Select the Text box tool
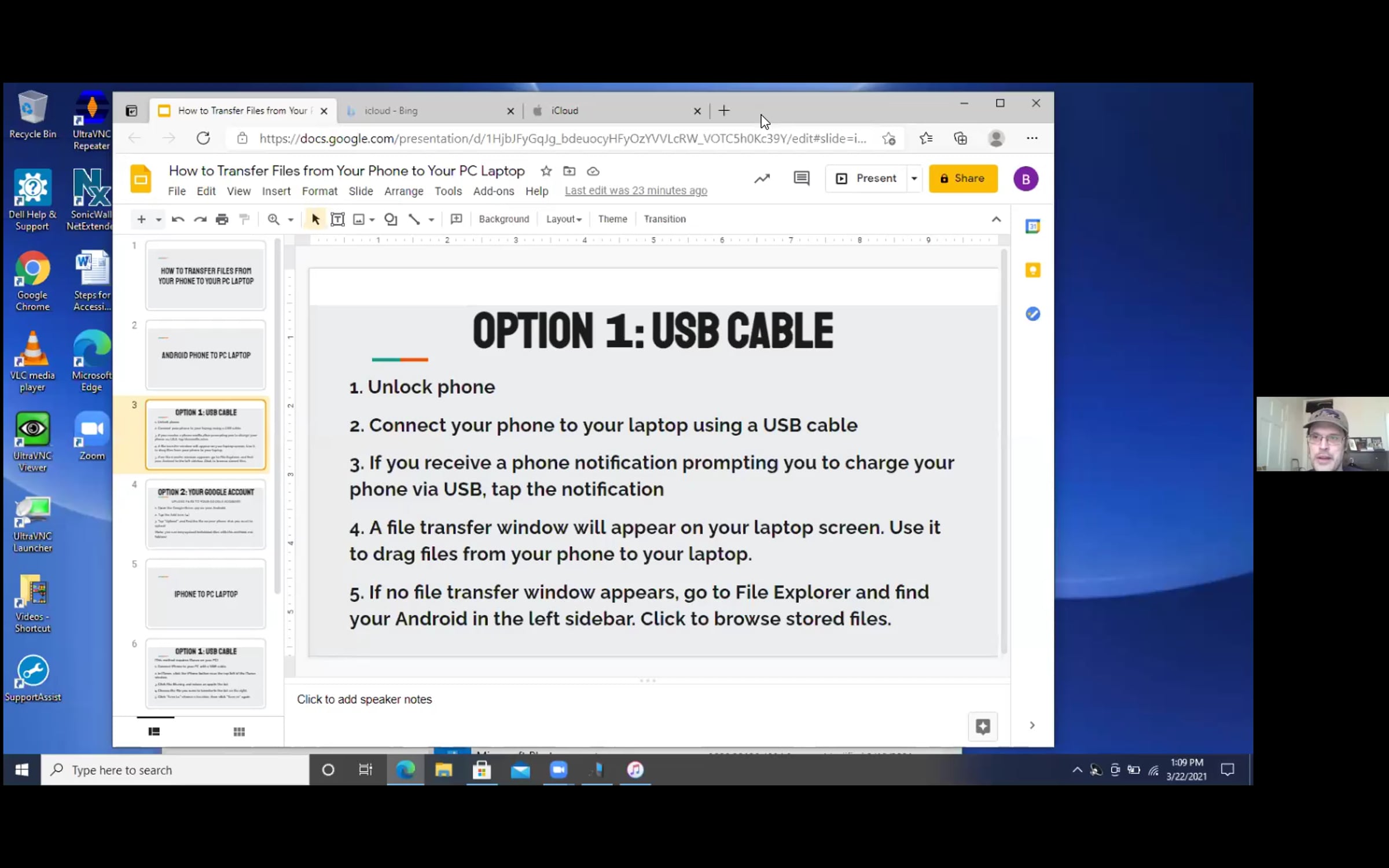 tap(337, 219)
